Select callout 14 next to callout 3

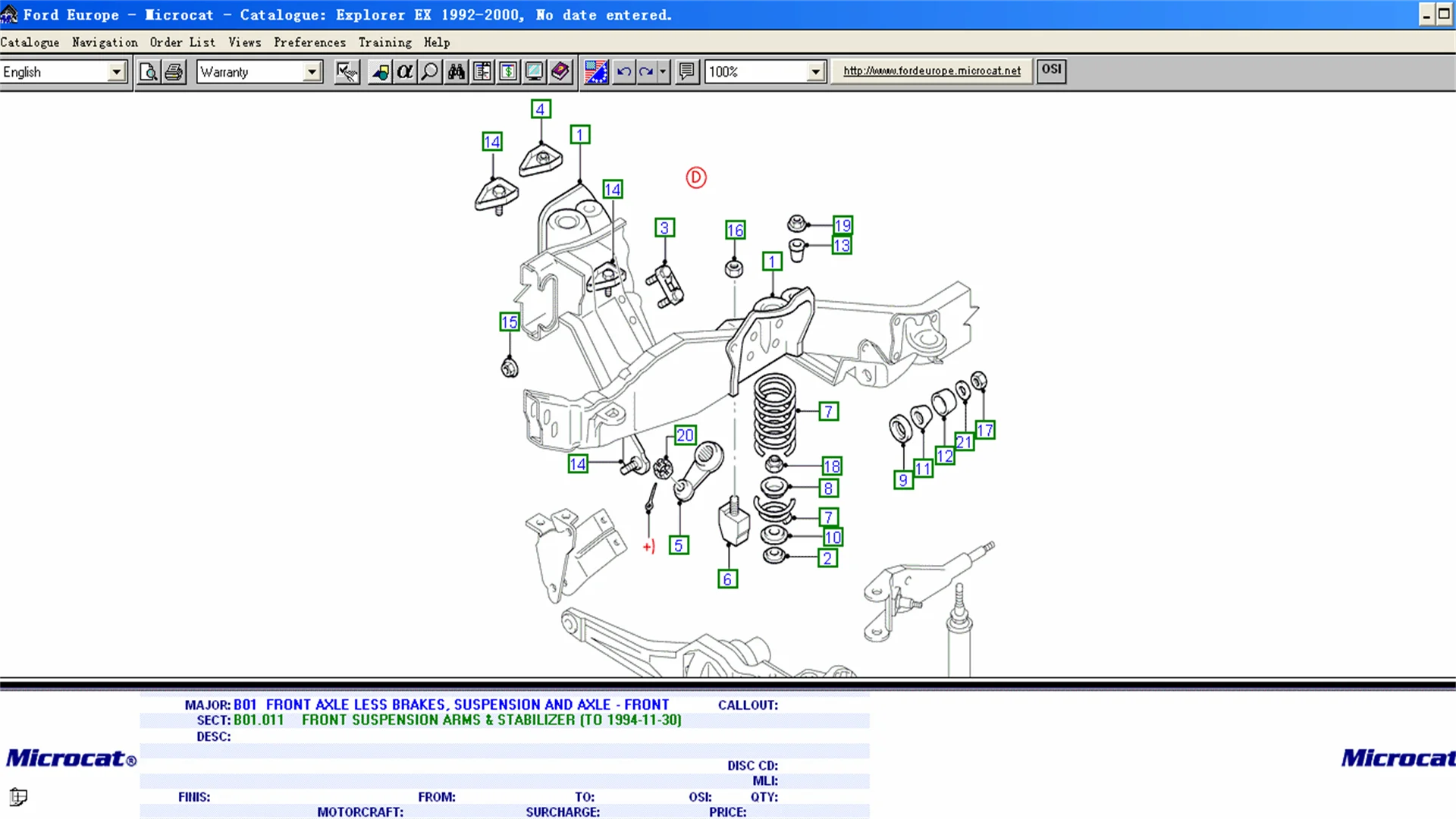[x=613, y=190]
